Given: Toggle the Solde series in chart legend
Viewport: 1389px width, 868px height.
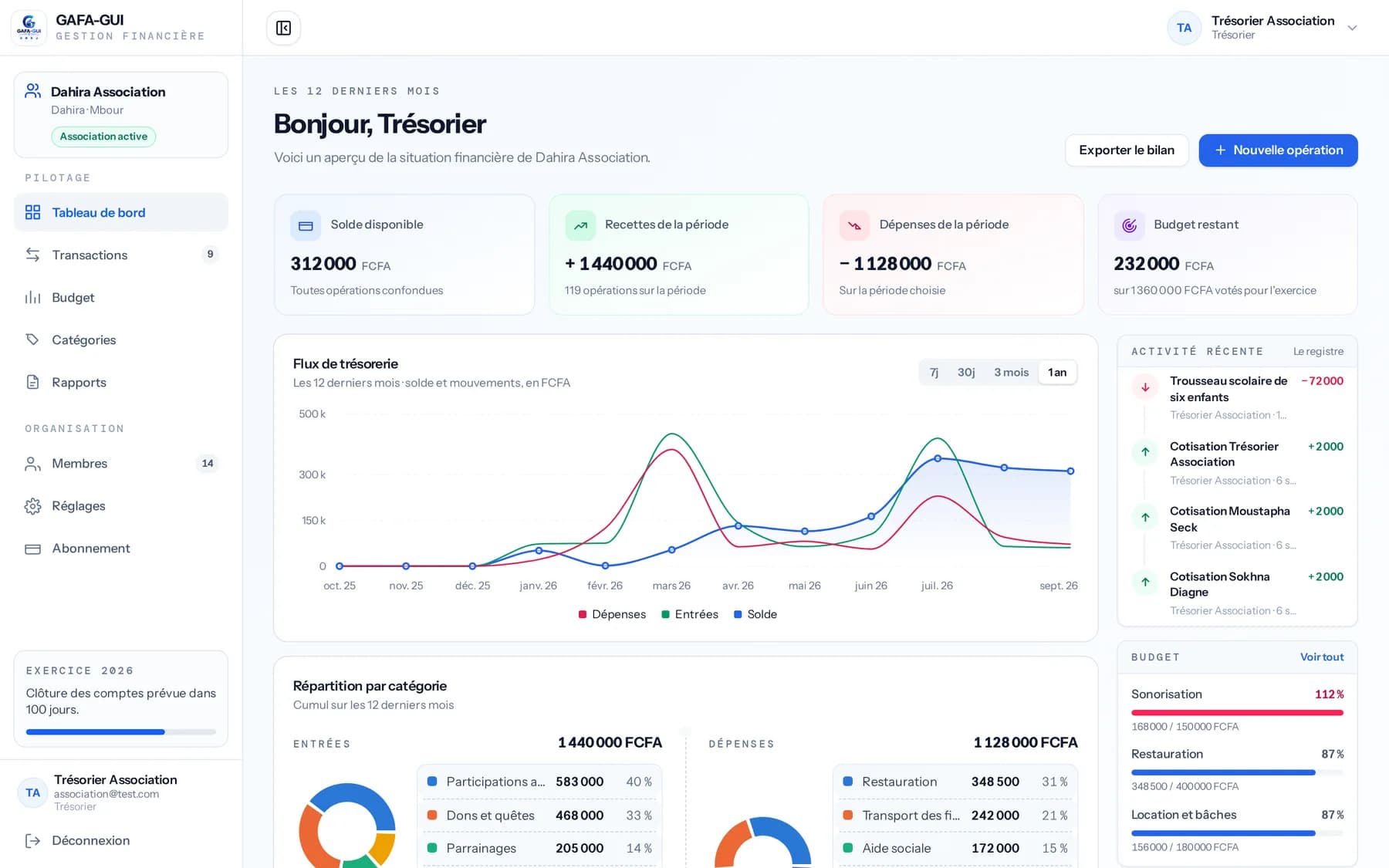Looking at the screenshot, I should (755, 614).
